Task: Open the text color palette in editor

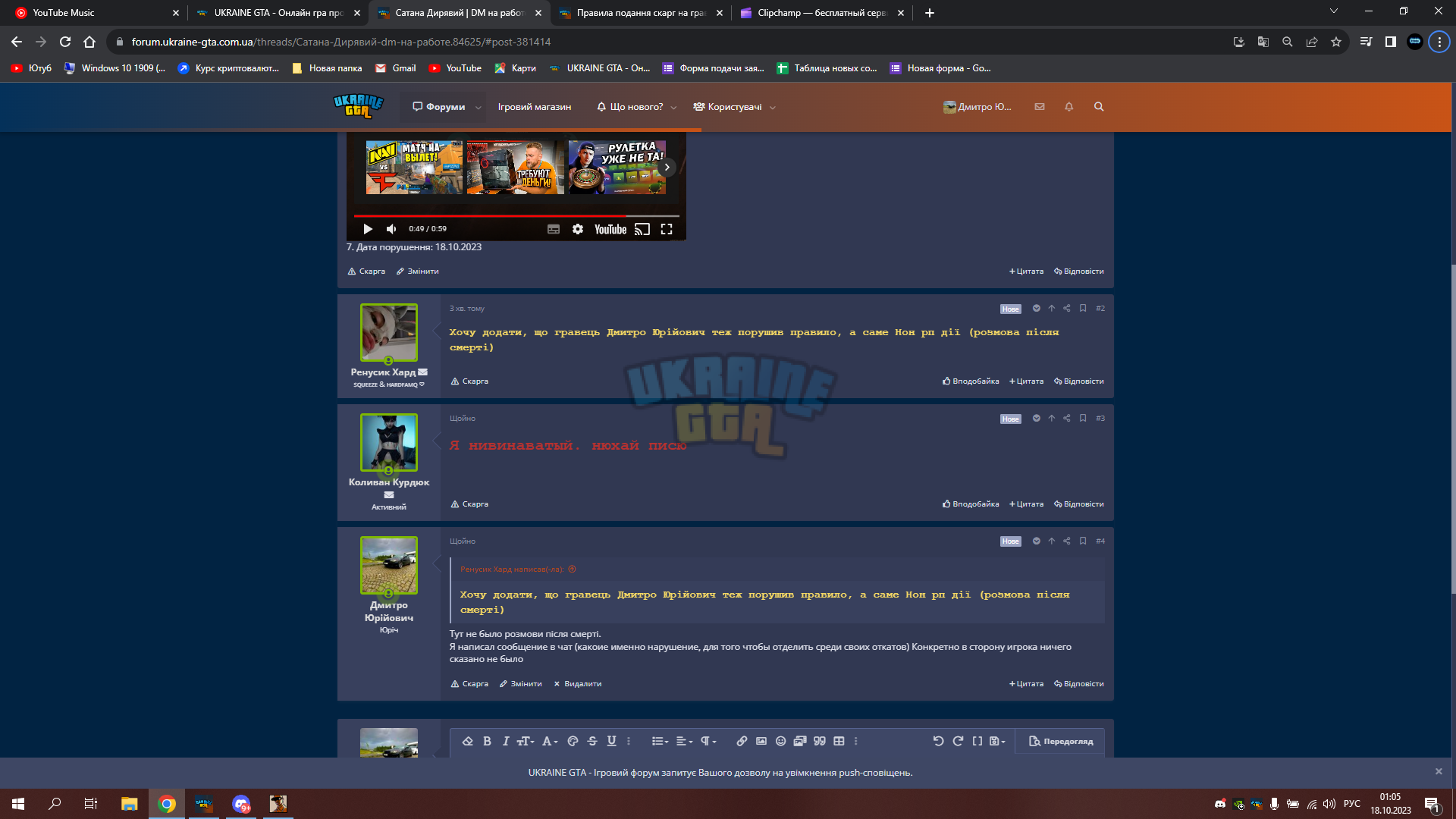Action: click(x=573, y=741)
